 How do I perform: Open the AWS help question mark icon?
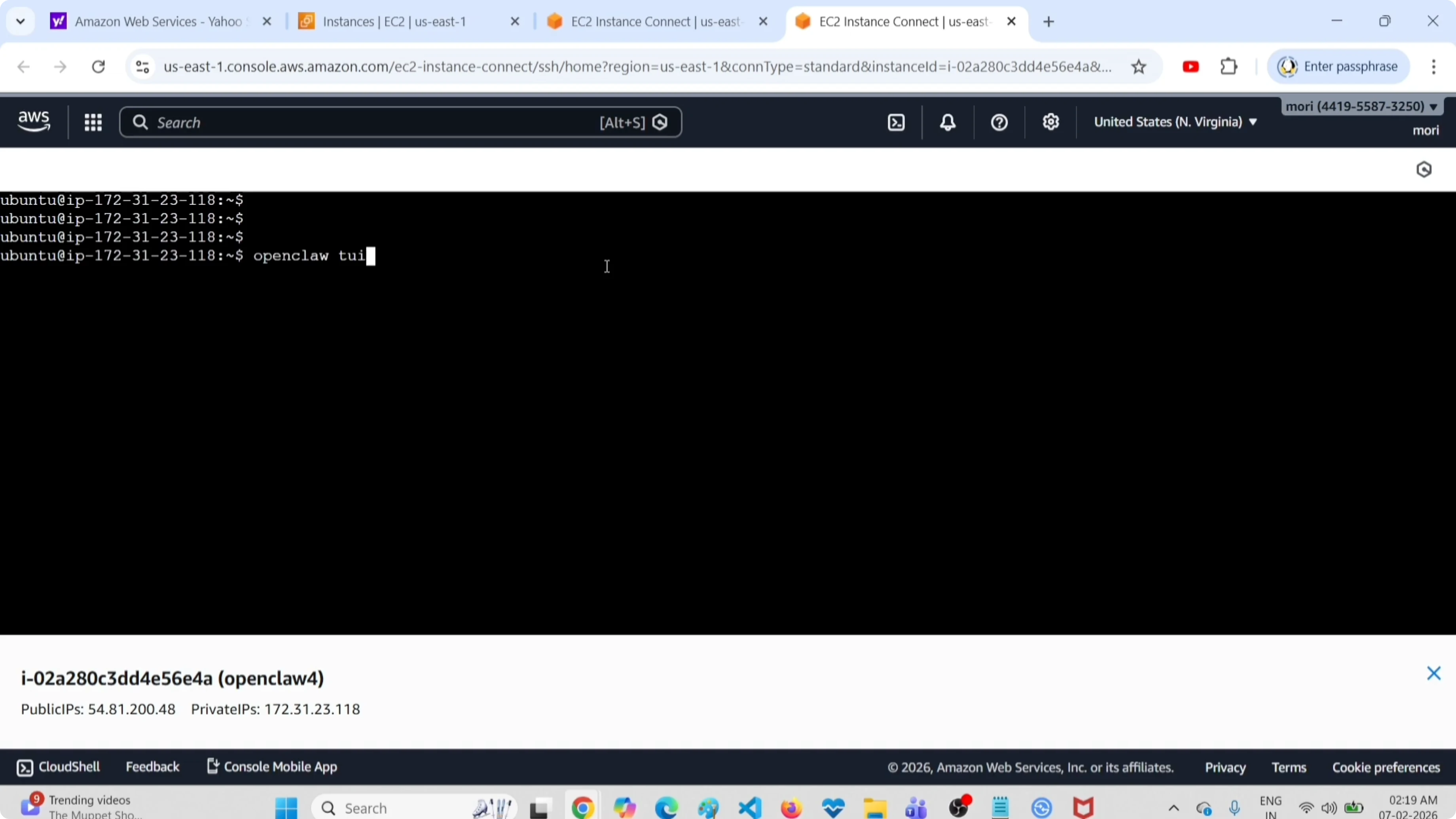tap(998, 122)
